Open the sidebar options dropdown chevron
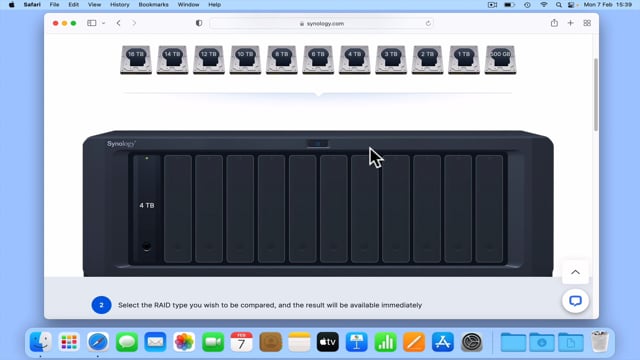Image resolution: width=640 pixels, height=360 pixels. pyautogui.click(x=104, y=23)
